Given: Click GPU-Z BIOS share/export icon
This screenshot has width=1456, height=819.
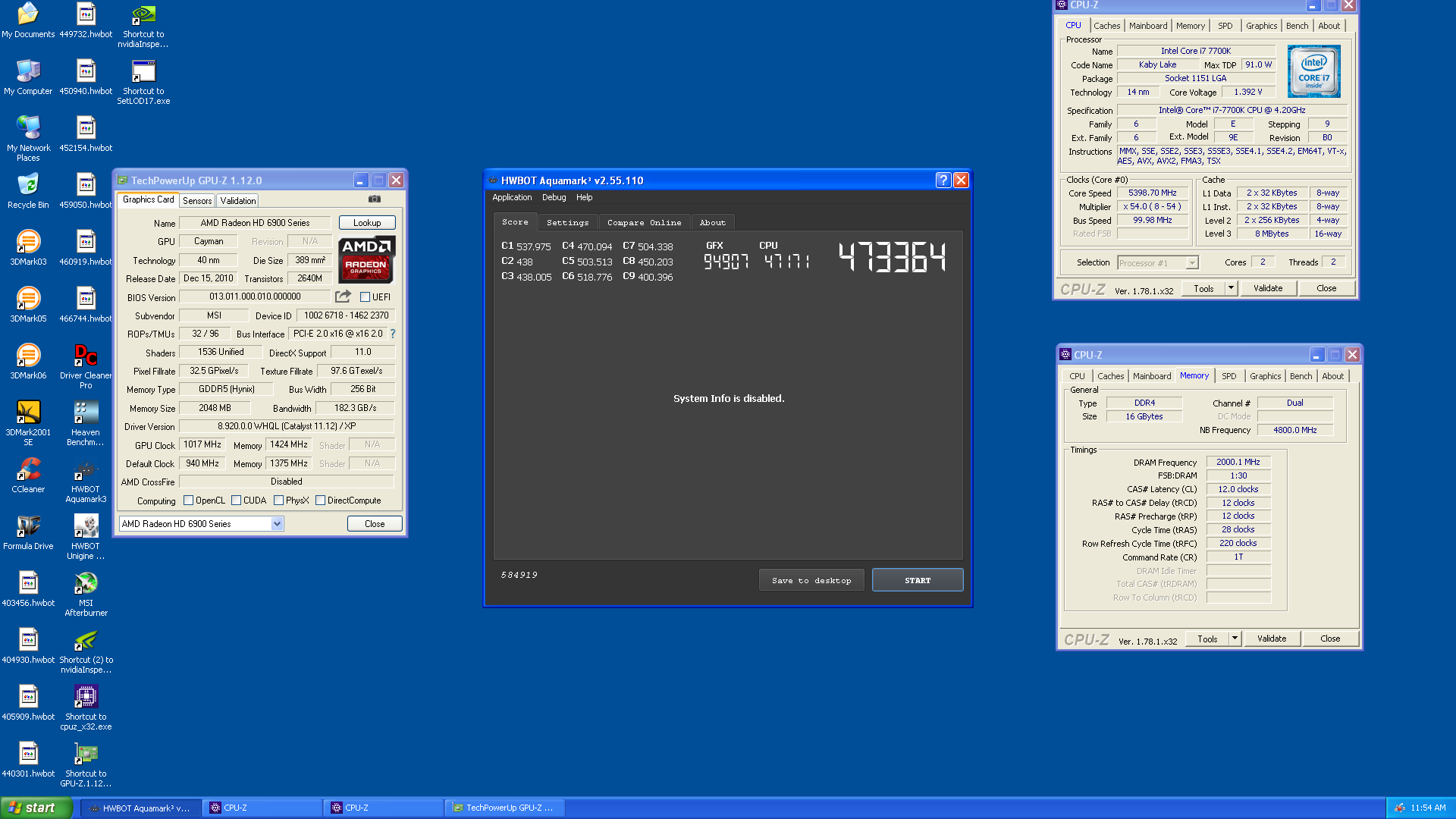Looking at the screenshot, I should point(344,297).
